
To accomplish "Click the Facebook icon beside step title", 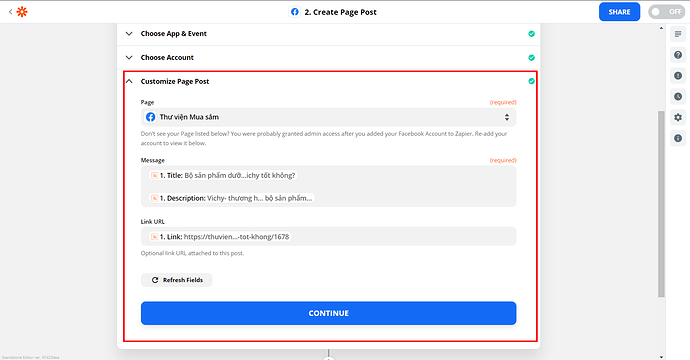I will pyautogui.click(x=295, y=12).
